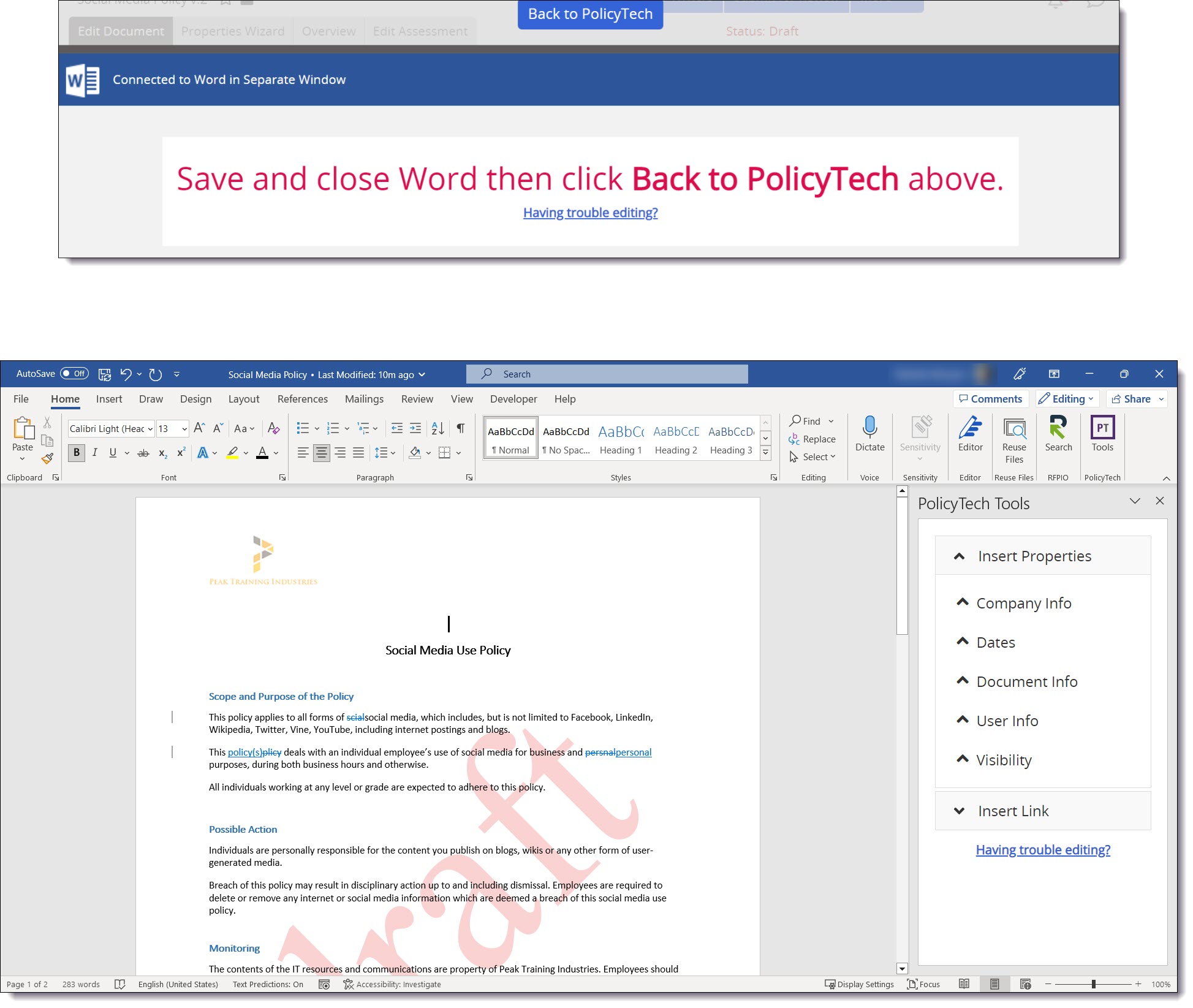
Task: Open the Review ribbon tab
Action: pyautogui.click(x=417, y=399)
